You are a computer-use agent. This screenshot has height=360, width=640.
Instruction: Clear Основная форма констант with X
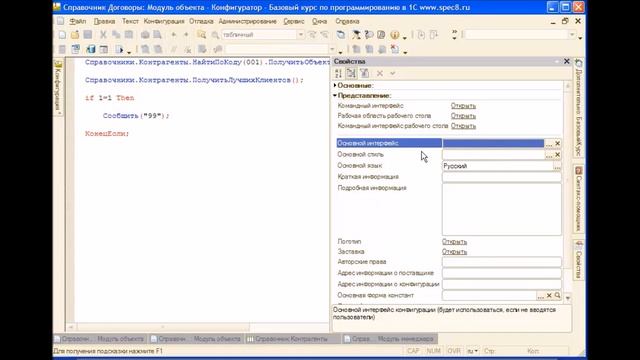point(549,295)
